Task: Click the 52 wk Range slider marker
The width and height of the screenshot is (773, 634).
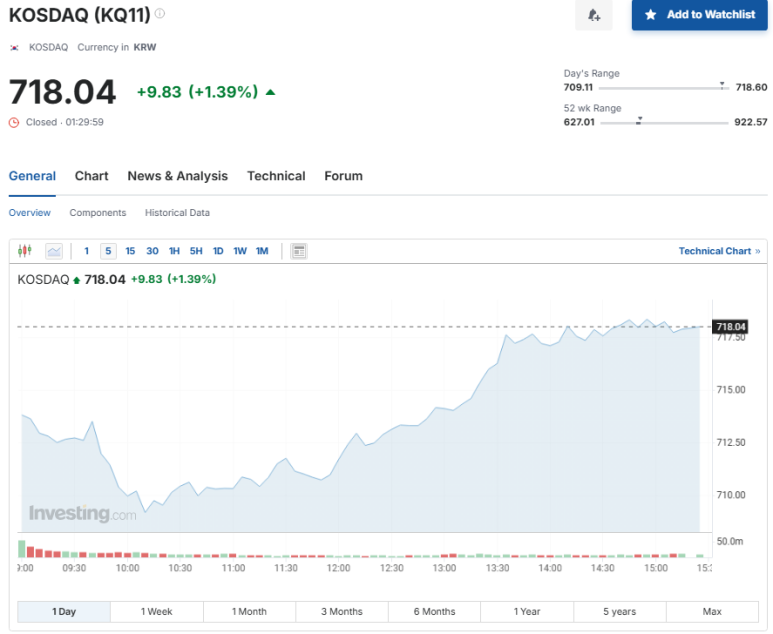Action: pyautogui.click(x=639, y=120)
